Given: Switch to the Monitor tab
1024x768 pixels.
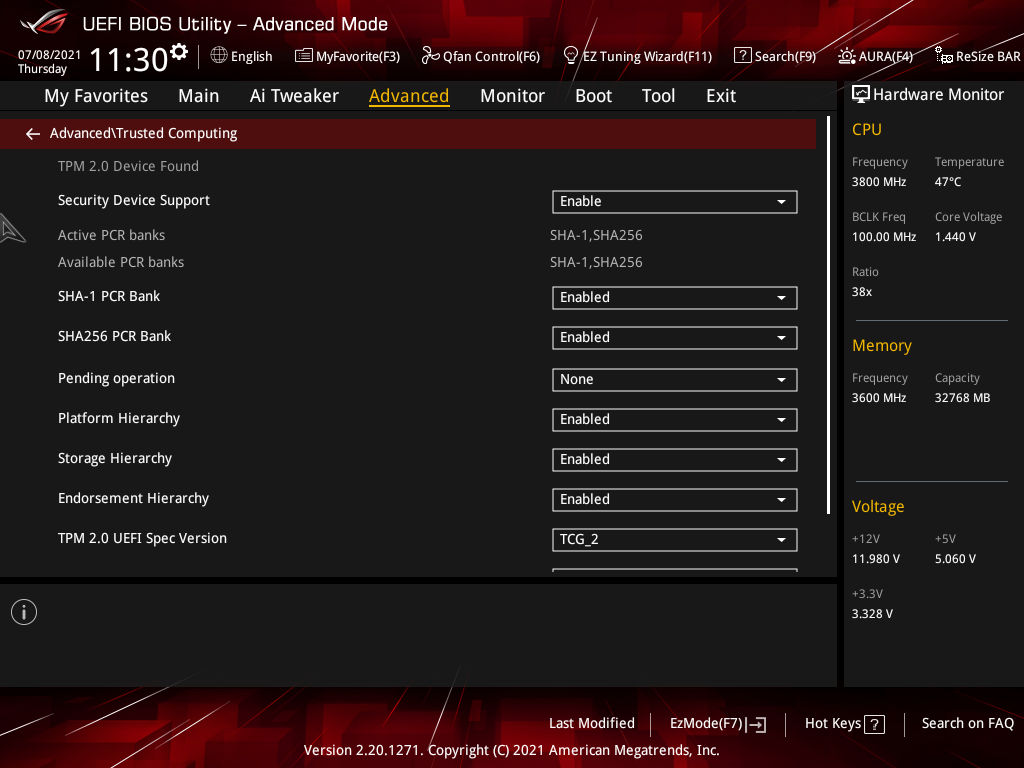Looking at the screenshot, I should [512, 96].
